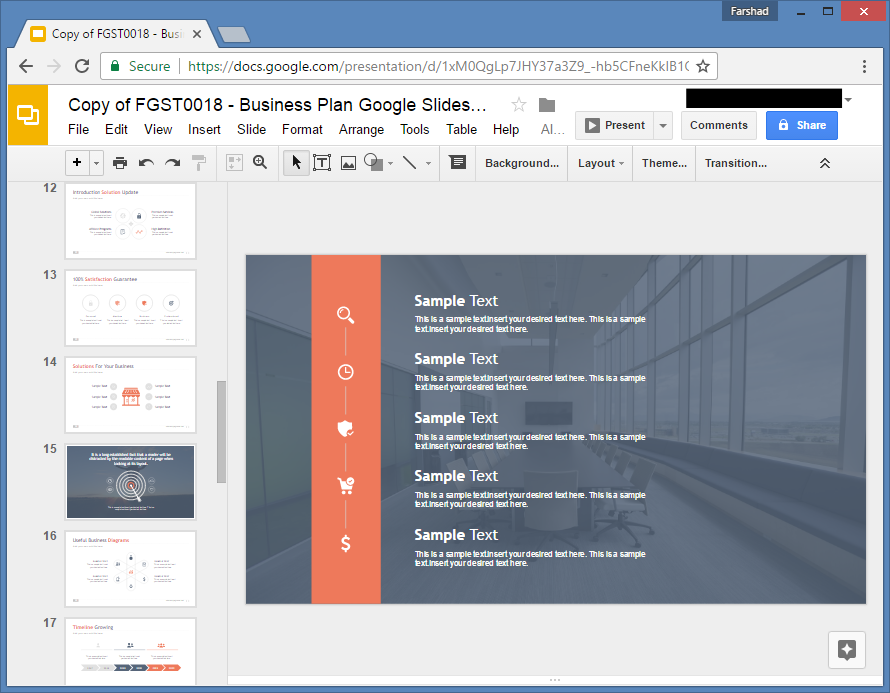Image resolution: width=890 pixels, height=693 pixels.
Task: Click the Redo arrow icon
Action: click(172, 163)
